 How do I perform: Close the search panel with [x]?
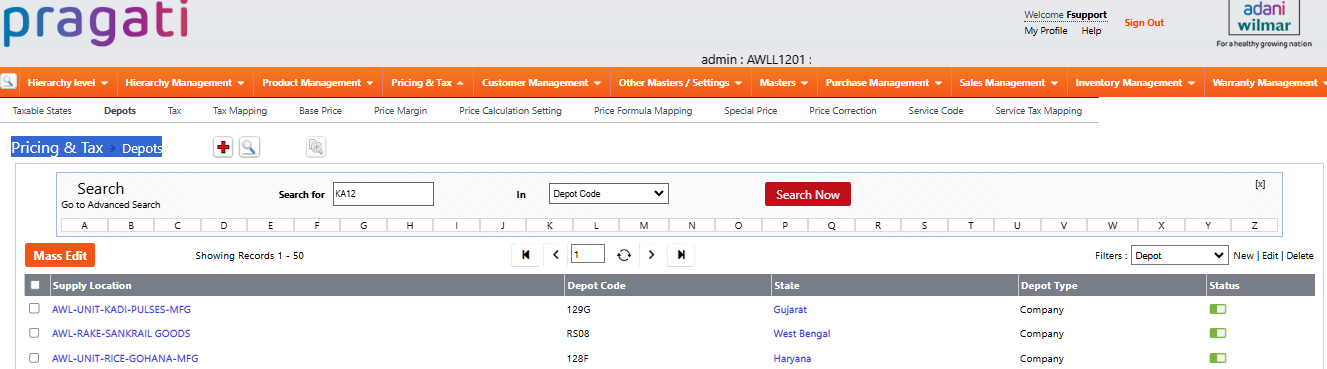(x=1260, y=184)
